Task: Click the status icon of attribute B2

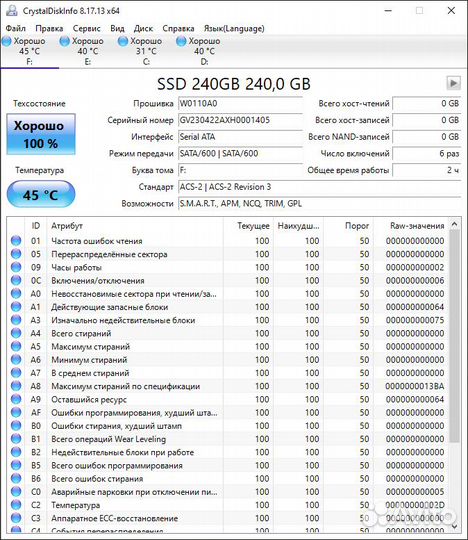Action: pos(16,452)
